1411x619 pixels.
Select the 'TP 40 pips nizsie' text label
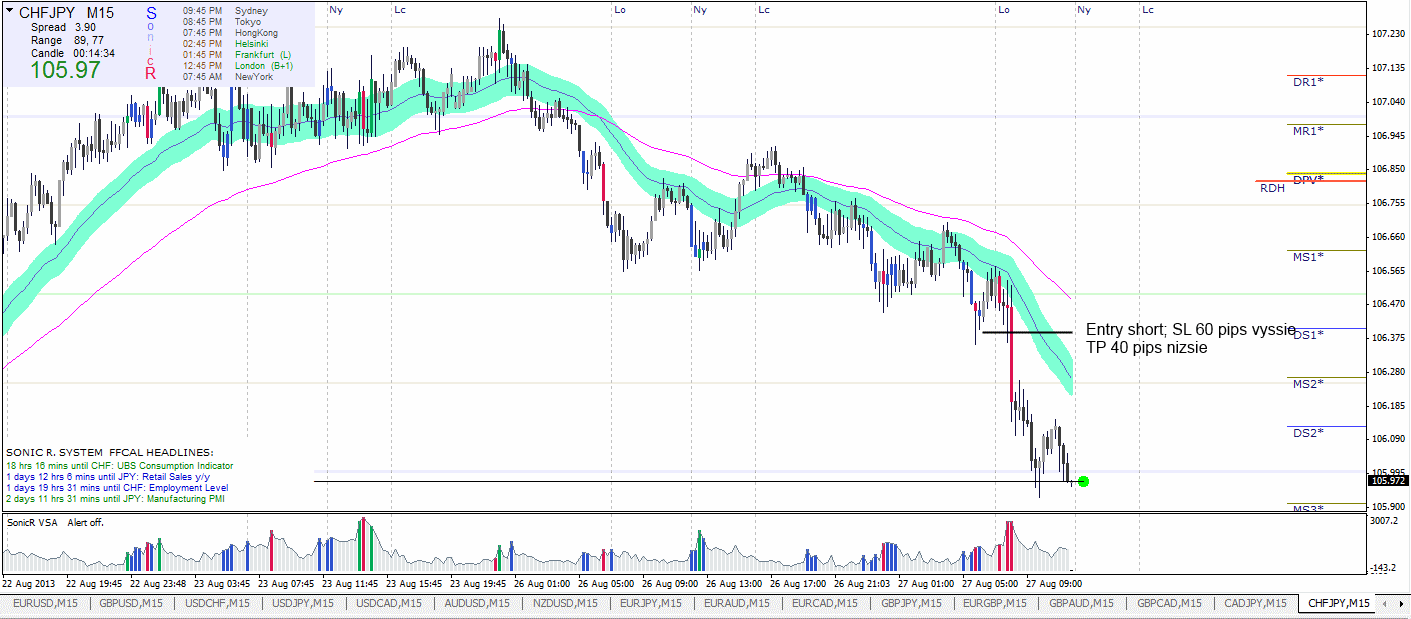[1146, 349]
